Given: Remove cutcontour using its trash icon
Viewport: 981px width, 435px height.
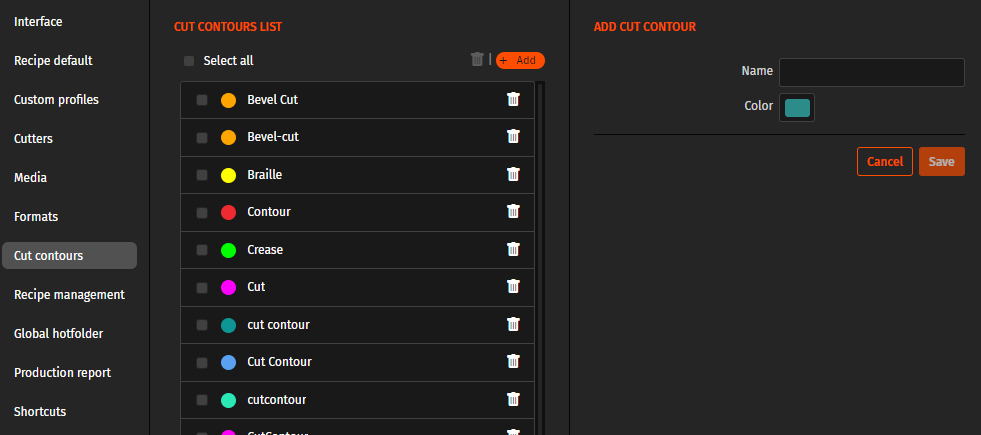Looking at the screenshot, I should [x=513, y=399].
